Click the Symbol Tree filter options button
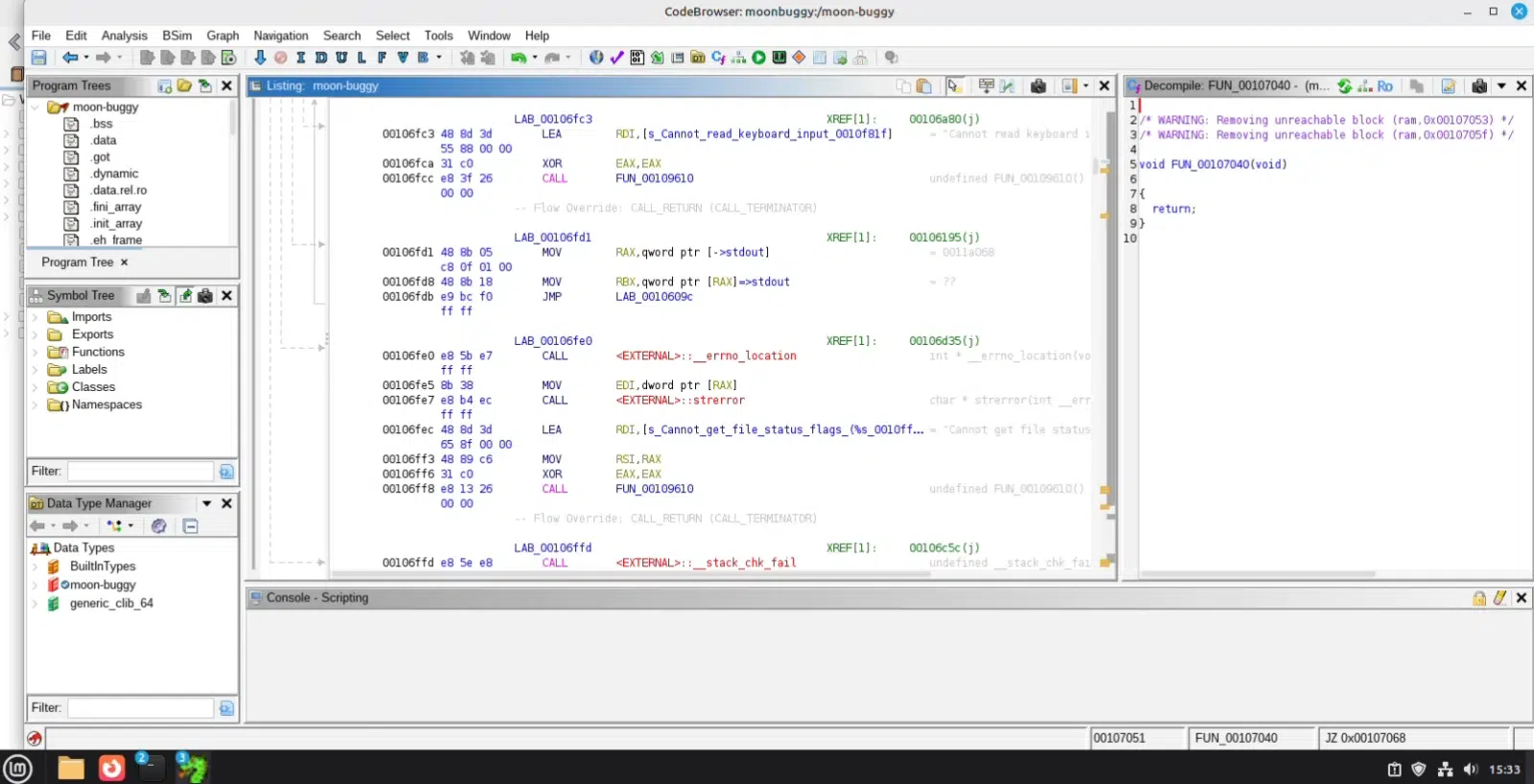 pos(226,472)
